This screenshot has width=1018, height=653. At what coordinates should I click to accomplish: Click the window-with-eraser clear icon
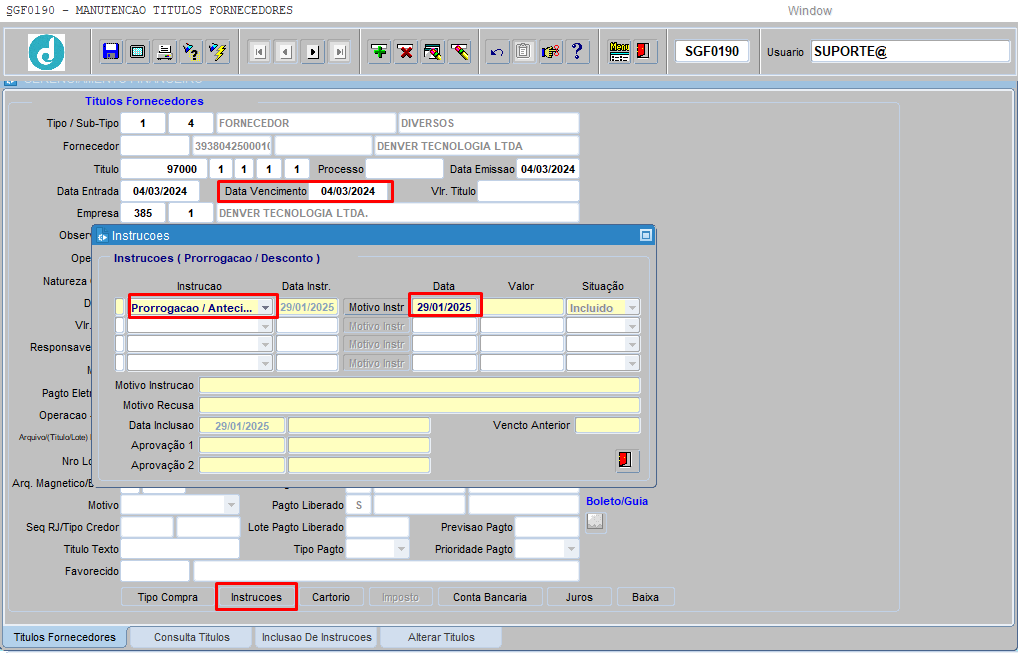(432, 52)
